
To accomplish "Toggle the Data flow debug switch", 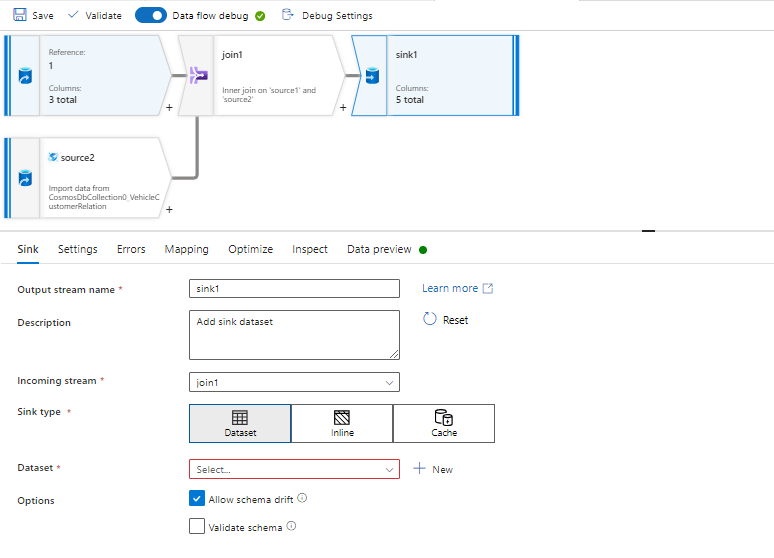I will (151, 15).
